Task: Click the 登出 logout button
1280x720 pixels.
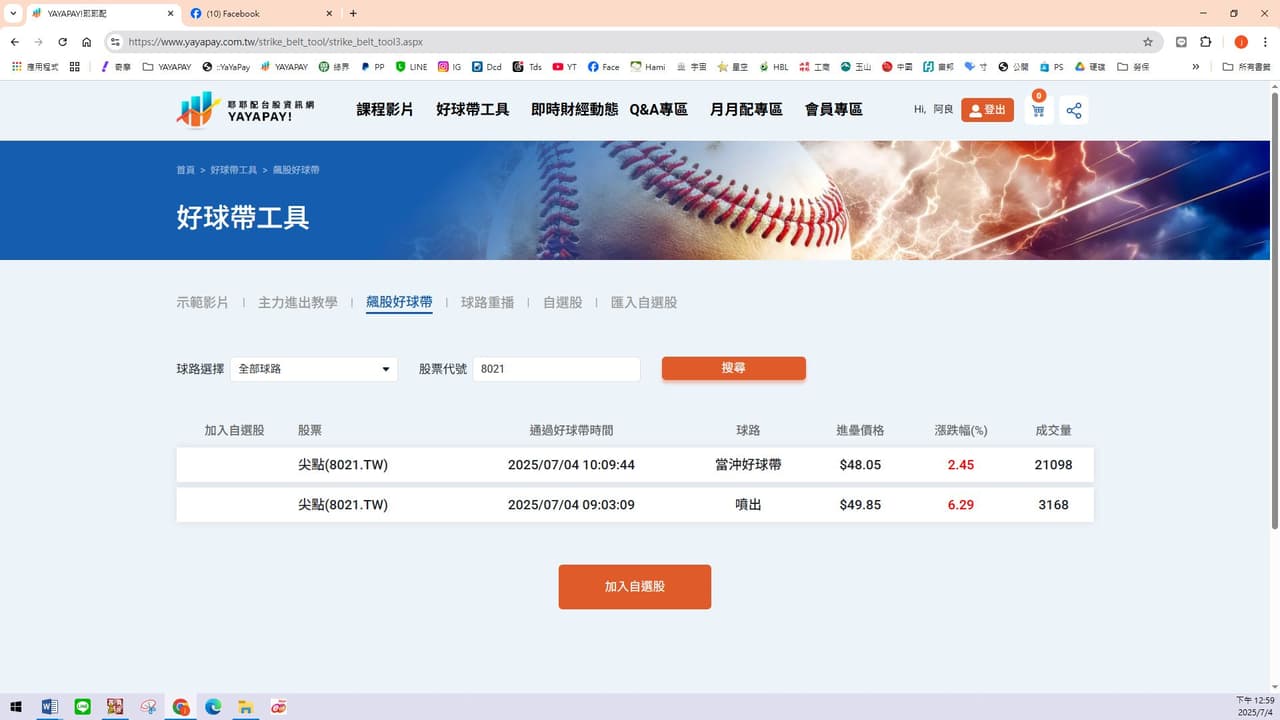Action: pos(987,110)
